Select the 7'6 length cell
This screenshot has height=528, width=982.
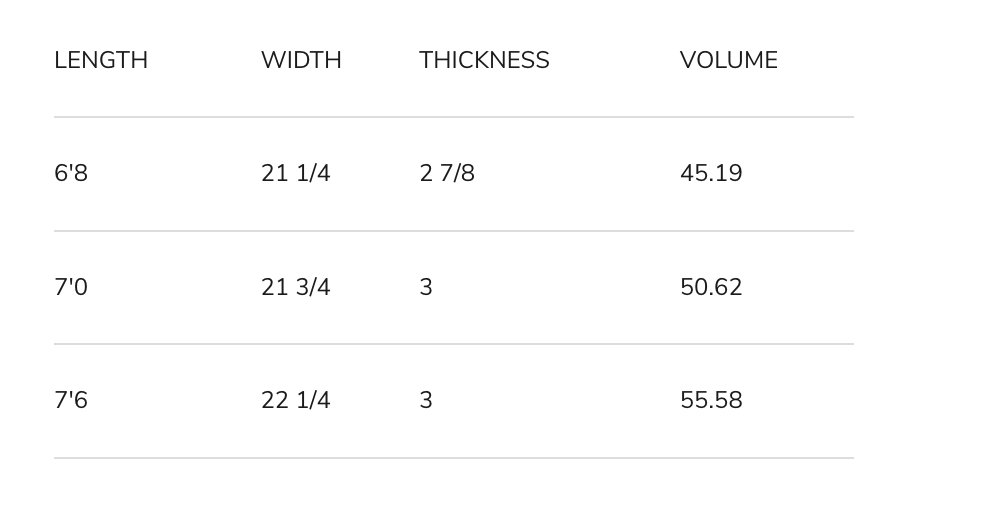(x=71, y=400)
